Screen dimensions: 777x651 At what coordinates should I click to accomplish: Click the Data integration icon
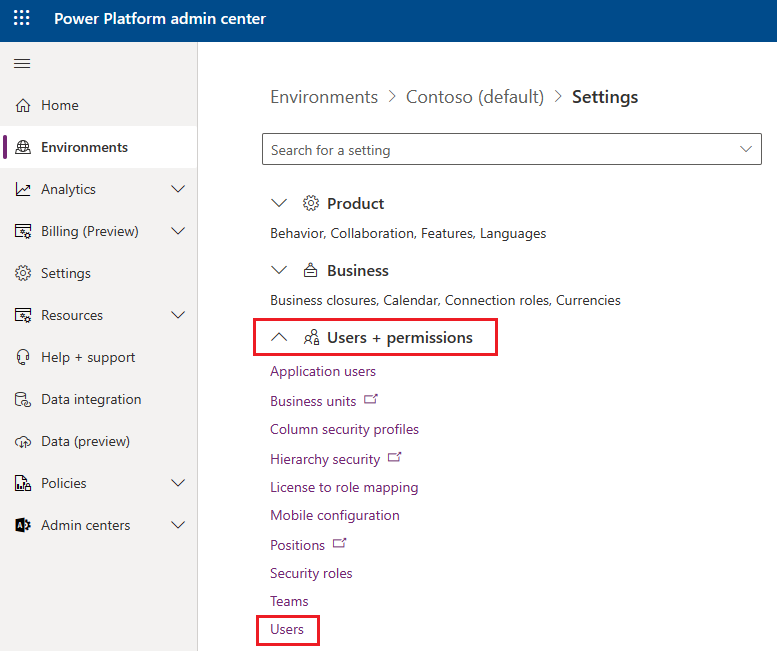click(x=23, y=399)
